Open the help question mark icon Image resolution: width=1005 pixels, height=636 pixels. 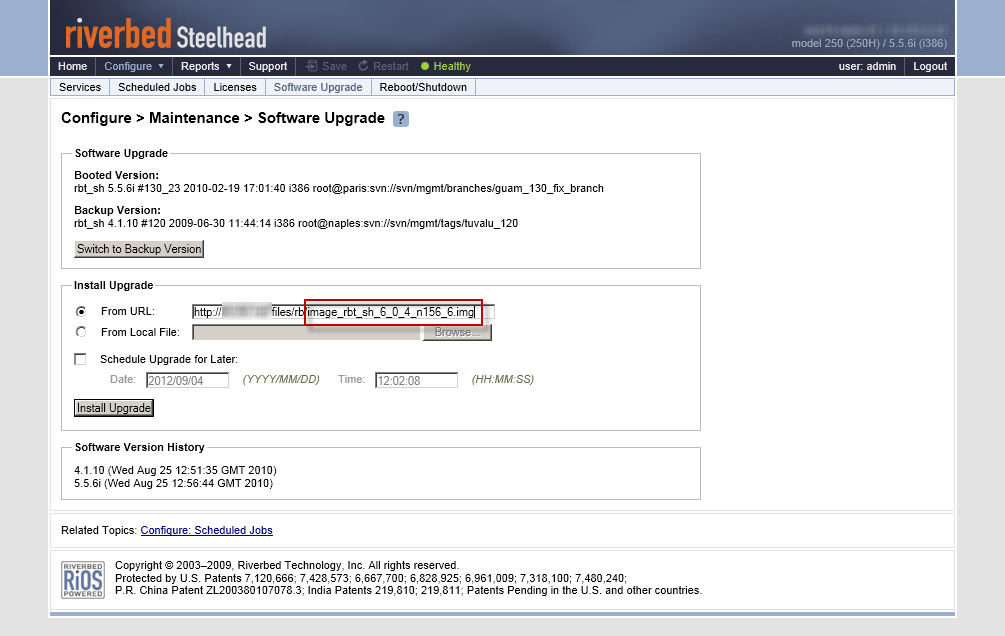(x=401, y=119)
